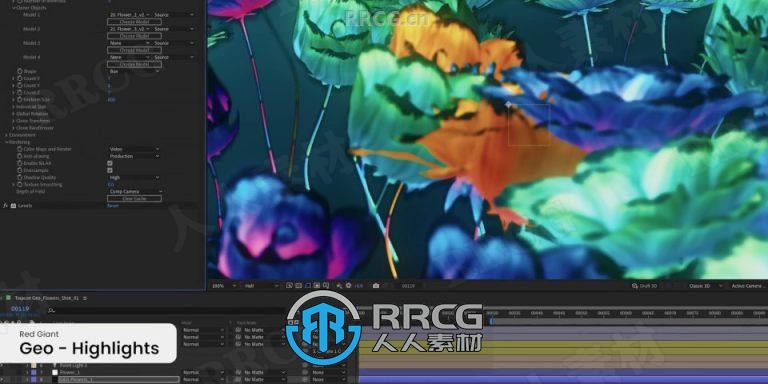Screen dimensions: 768x384
Task: Toggle the Oversample checkbox
Action: tap(110, 170)
